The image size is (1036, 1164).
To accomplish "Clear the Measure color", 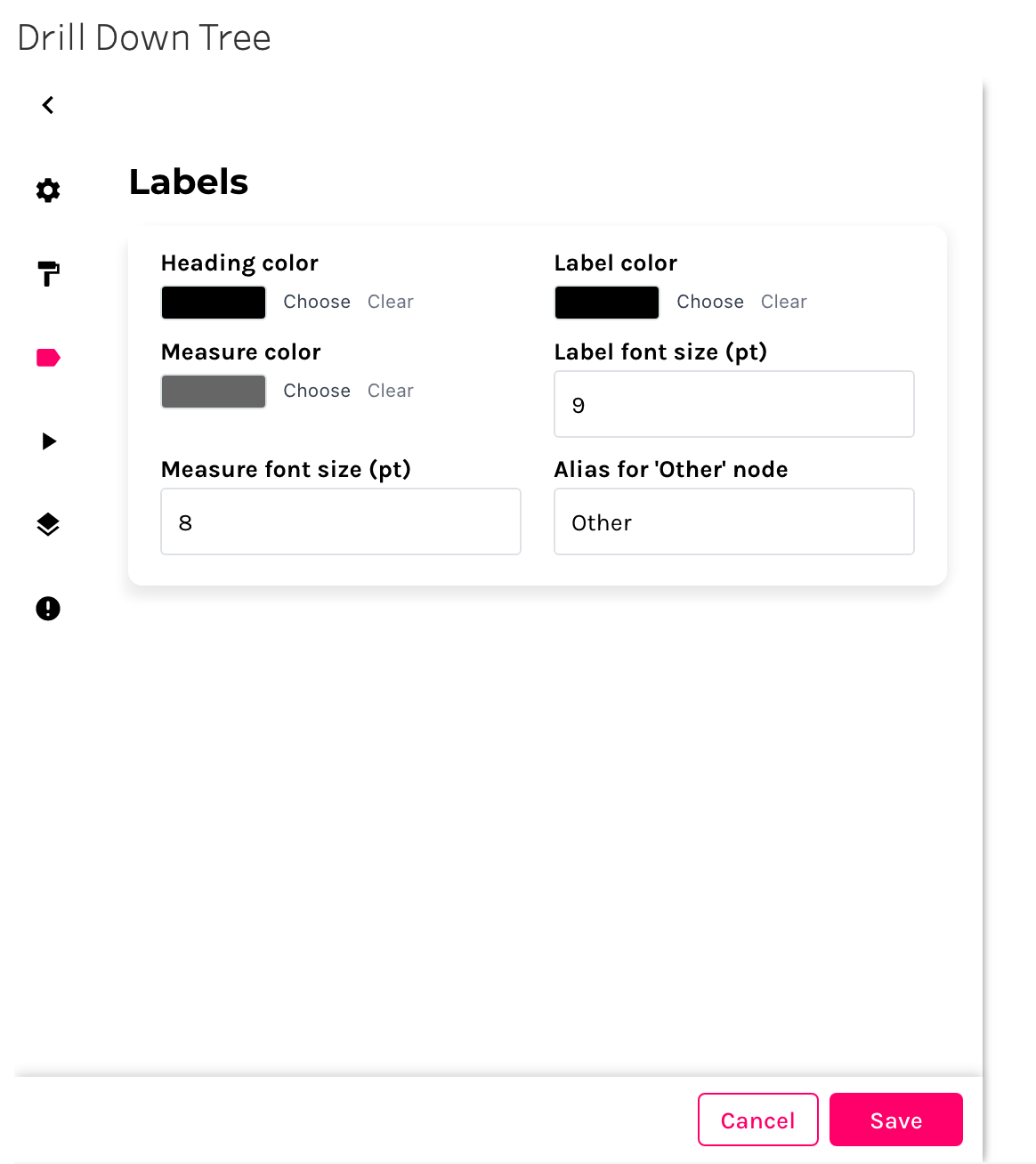I will pos(391,391).
